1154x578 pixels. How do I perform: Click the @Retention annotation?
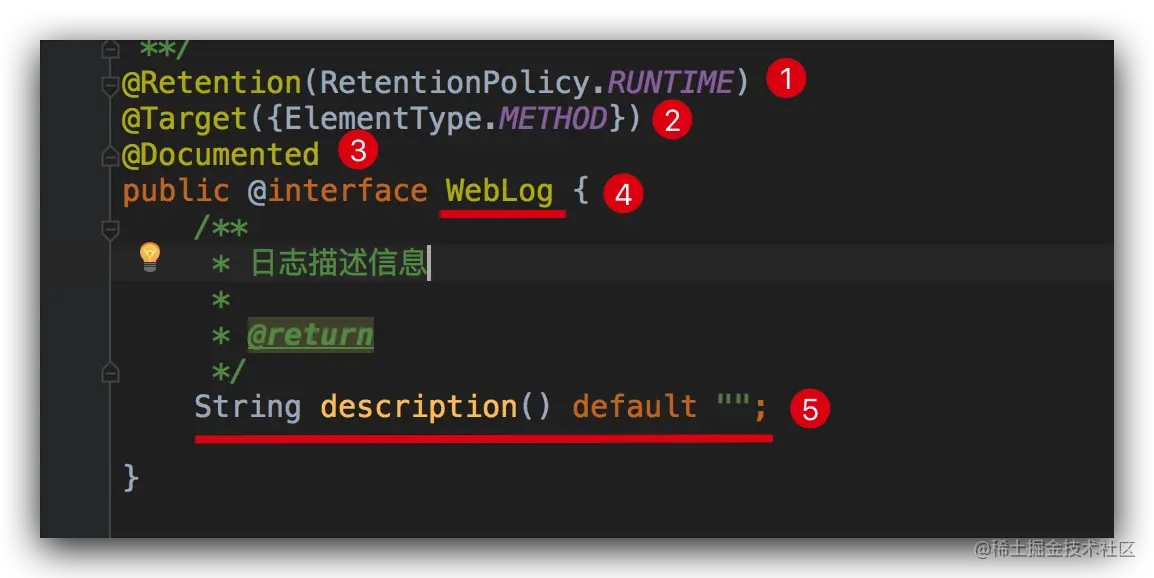pyautogui.click(x=211, y=82)
